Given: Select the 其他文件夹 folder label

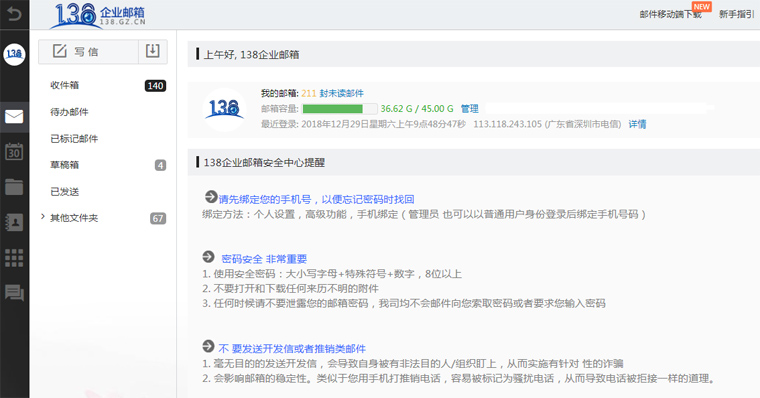Looking at the screenshot, I should 74,218.
